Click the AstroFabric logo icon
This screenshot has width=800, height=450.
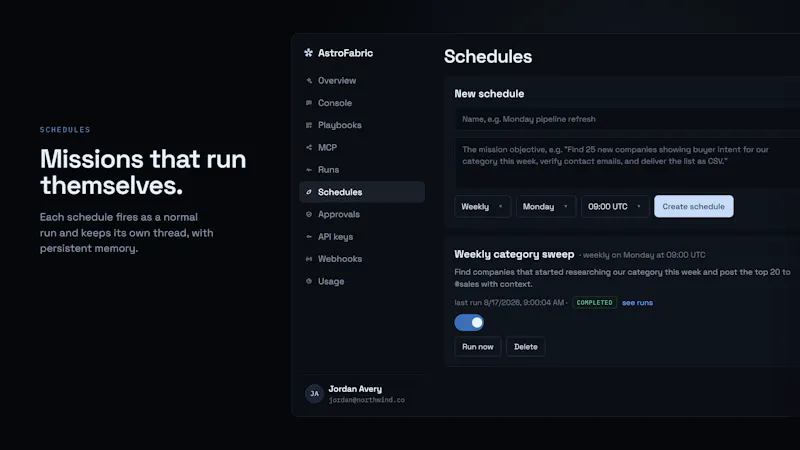308,53
